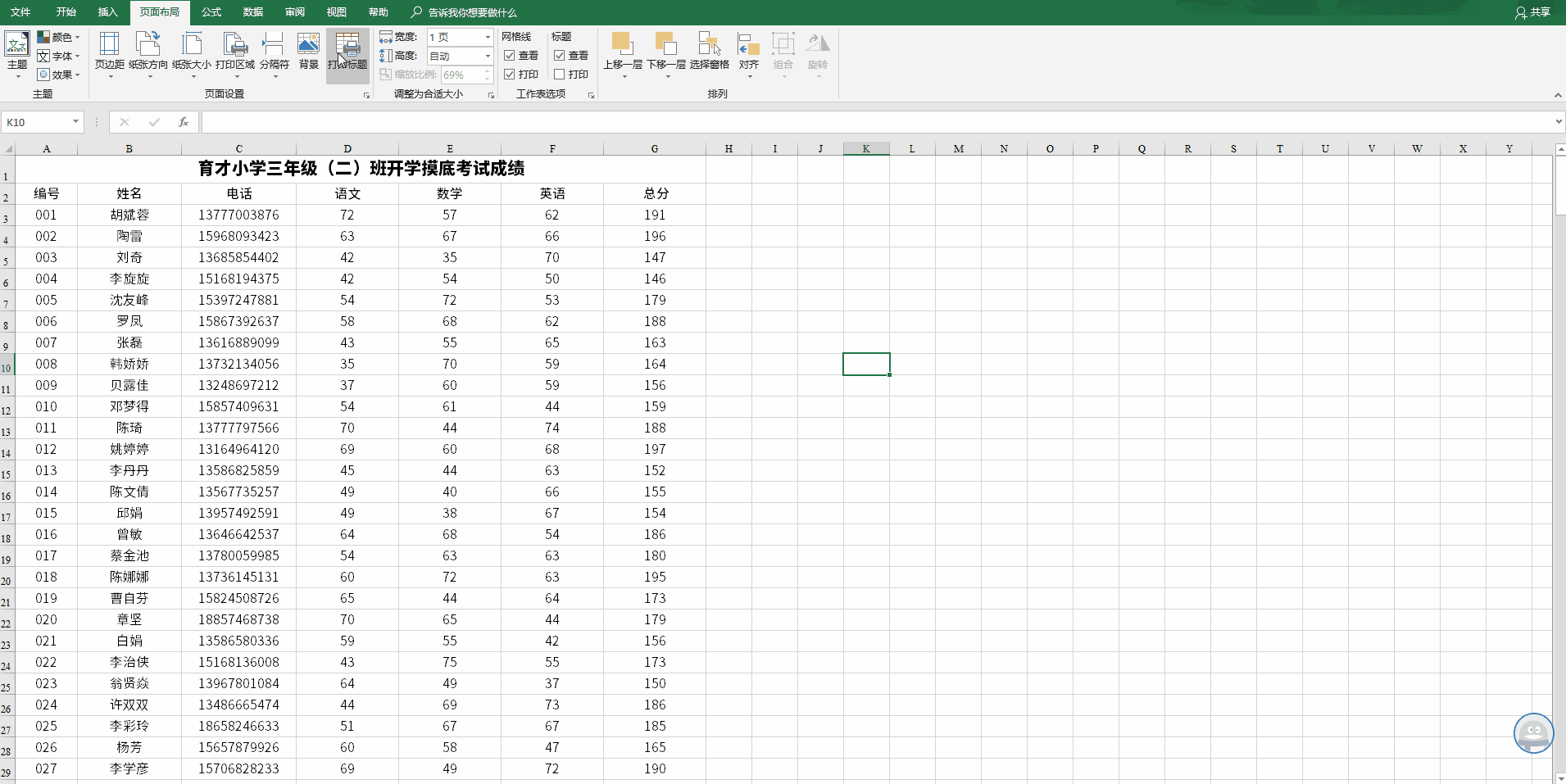The image size is (1566, 784).
Task: Expand the 宽度 width dropdown
Action: (x=487, y=37)
